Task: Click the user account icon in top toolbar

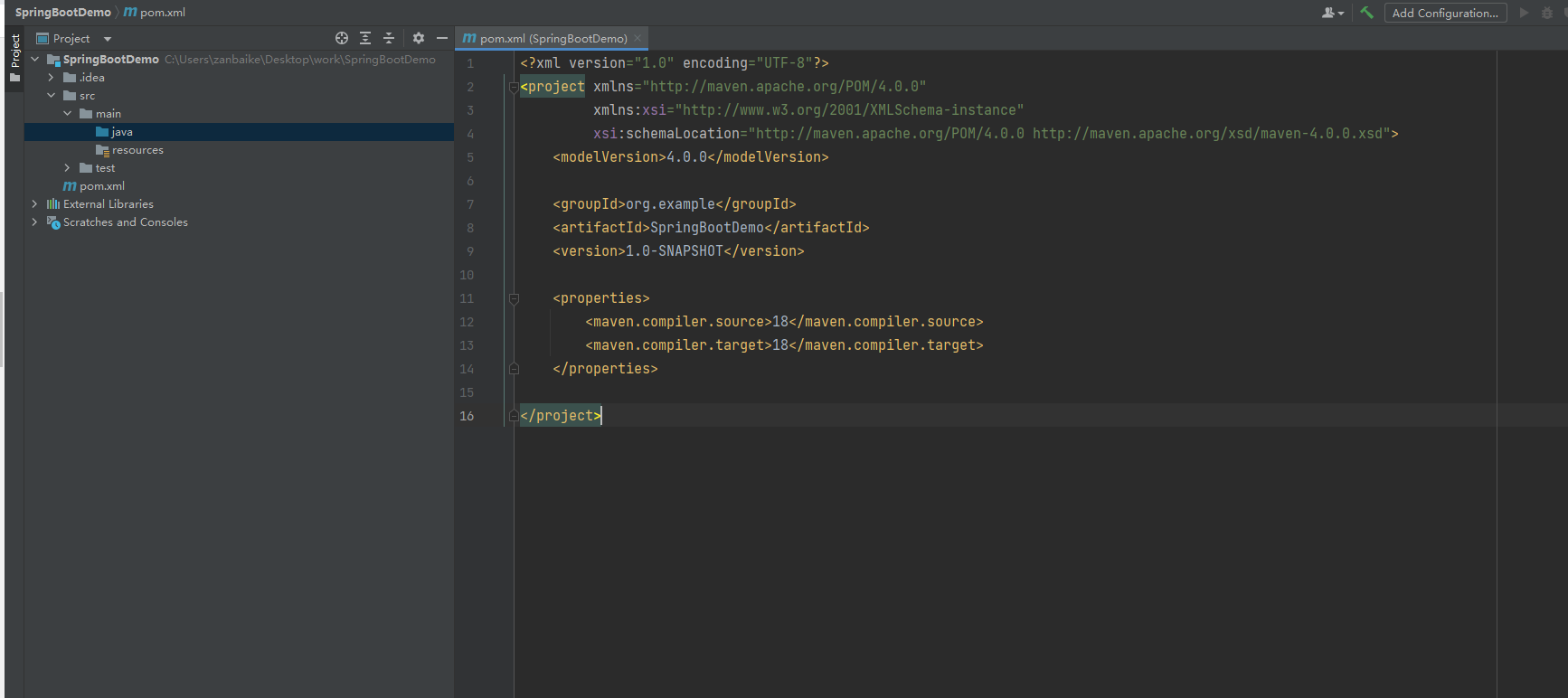Action: (1331, 13)
